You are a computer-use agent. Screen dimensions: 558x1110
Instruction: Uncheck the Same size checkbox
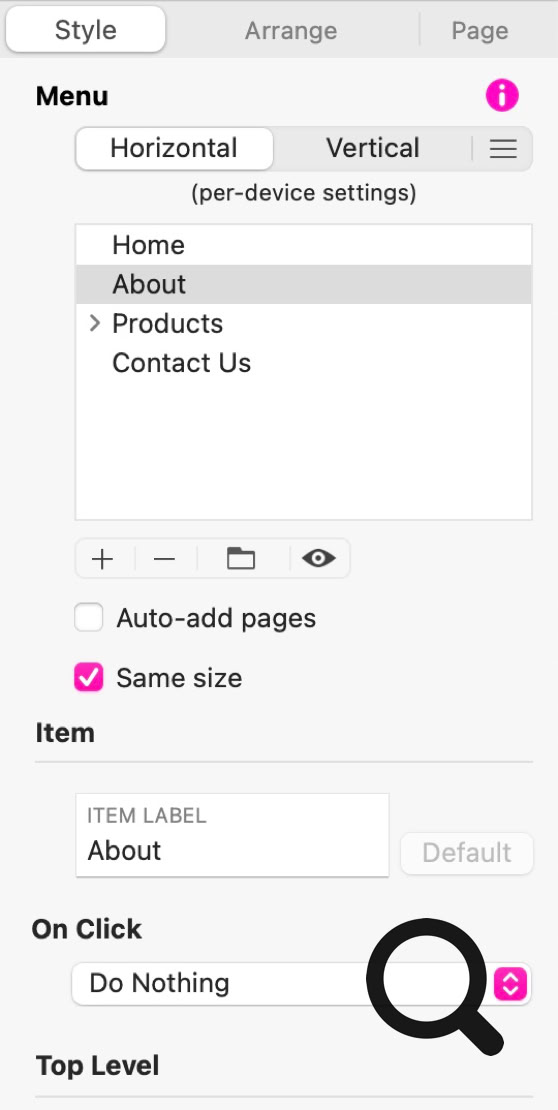89,677
